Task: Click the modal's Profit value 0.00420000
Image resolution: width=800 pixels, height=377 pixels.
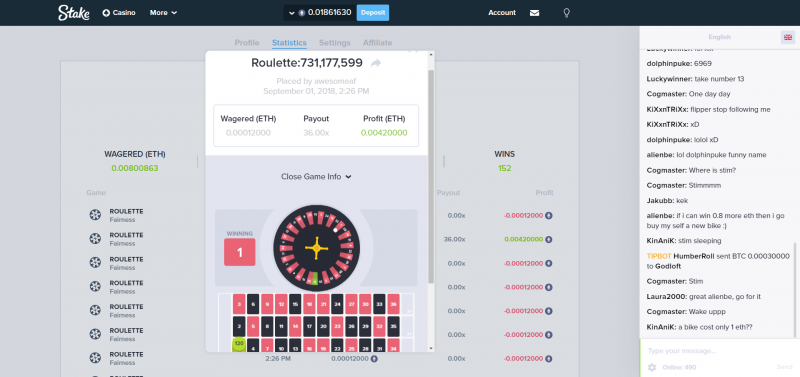Action: (384, 133)
